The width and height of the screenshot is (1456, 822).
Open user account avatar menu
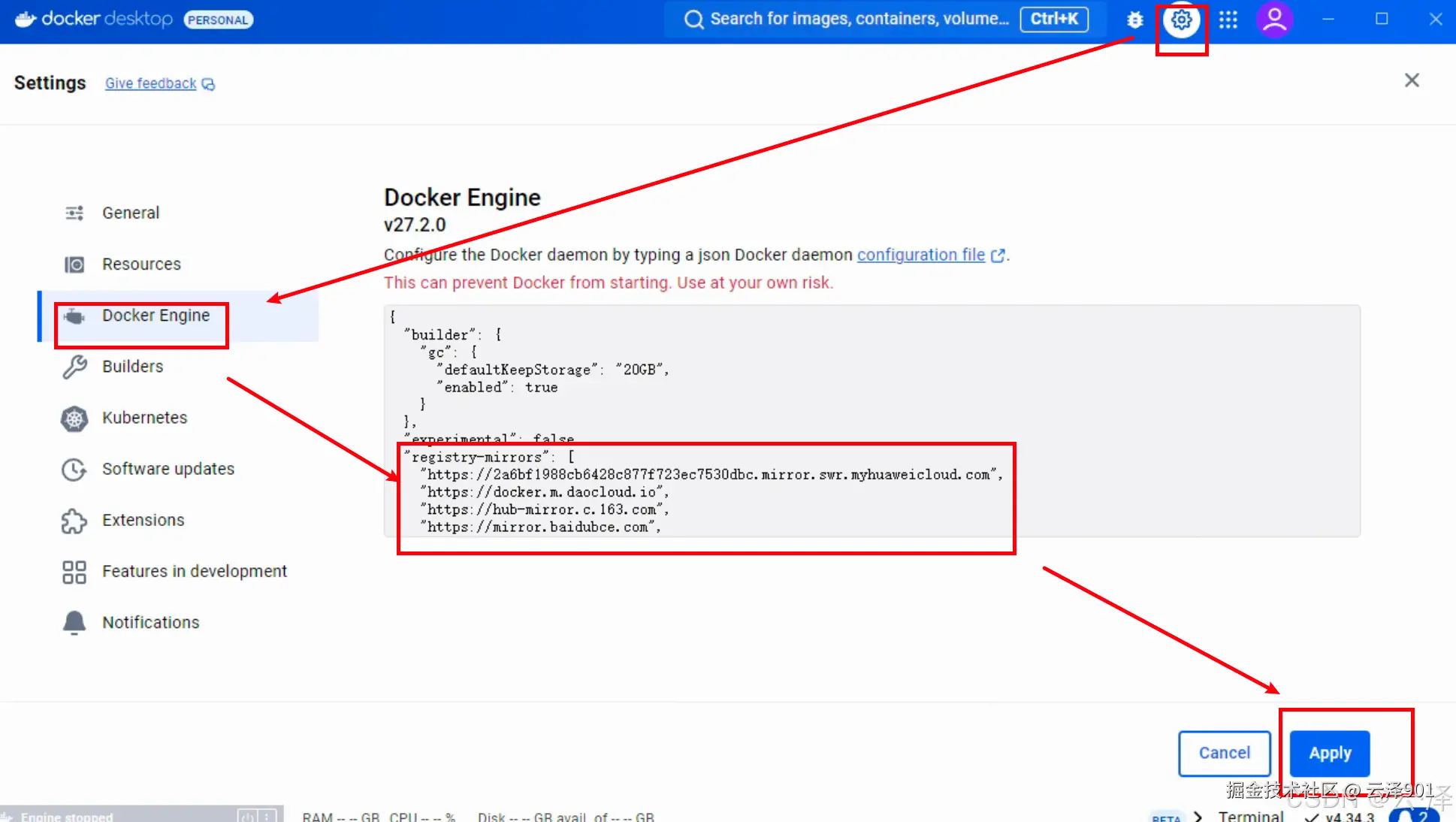pyautogui.click(x=1274, y=20)
